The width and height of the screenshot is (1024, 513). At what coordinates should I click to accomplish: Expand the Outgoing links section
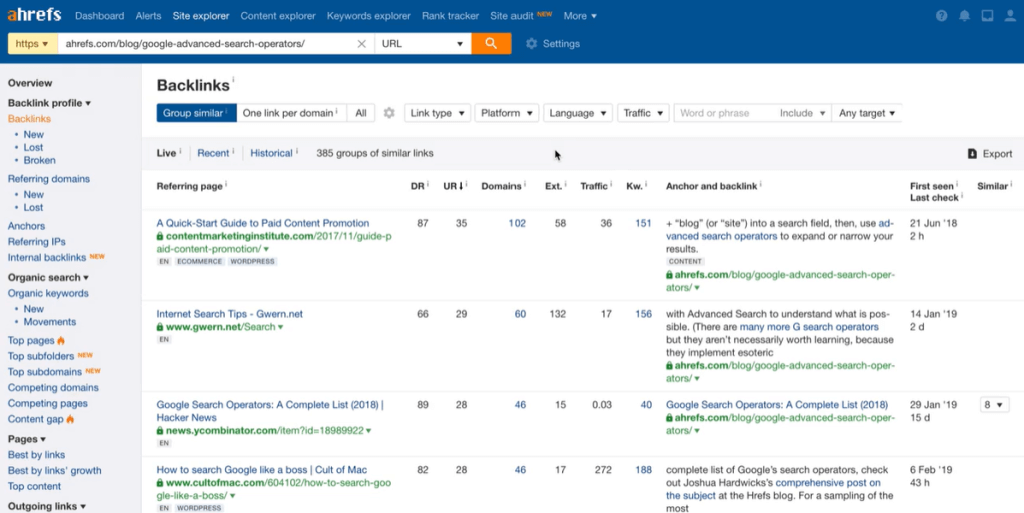click(x=46, y=506)
